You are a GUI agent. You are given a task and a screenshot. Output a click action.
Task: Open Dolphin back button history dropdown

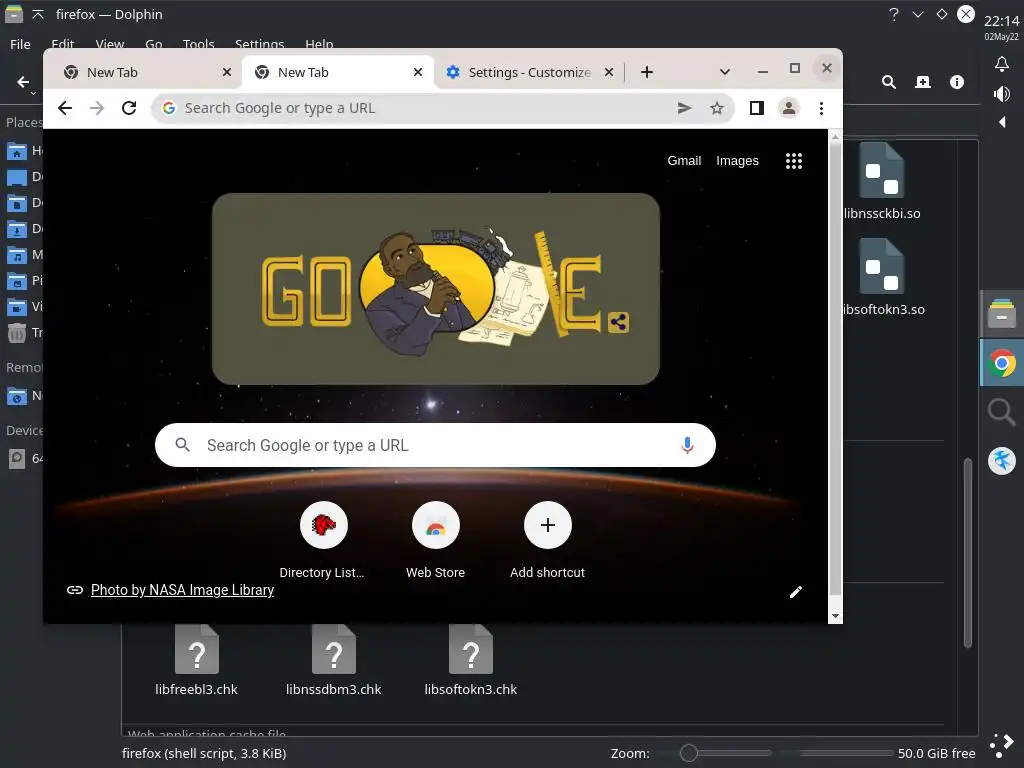click(x=33, y=93)
